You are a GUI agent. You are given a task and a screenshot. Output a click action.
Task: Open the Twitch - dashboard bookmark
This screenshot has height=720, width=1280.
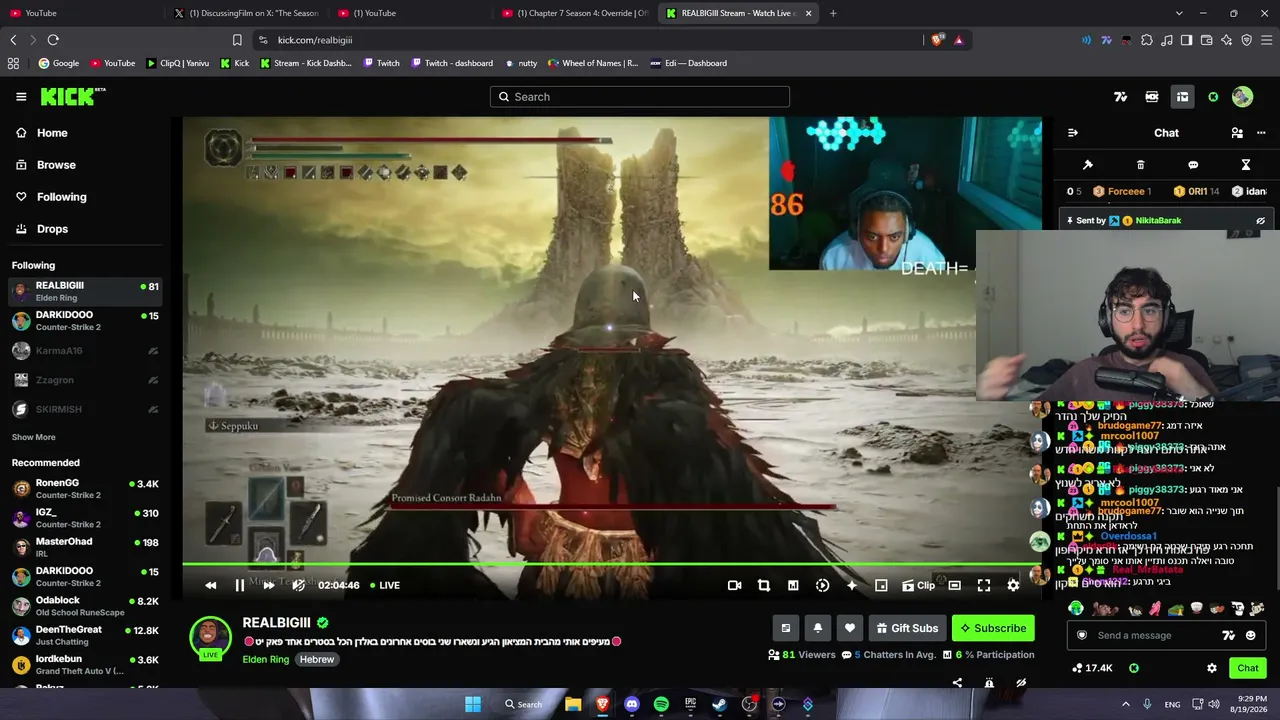(452, 63)
